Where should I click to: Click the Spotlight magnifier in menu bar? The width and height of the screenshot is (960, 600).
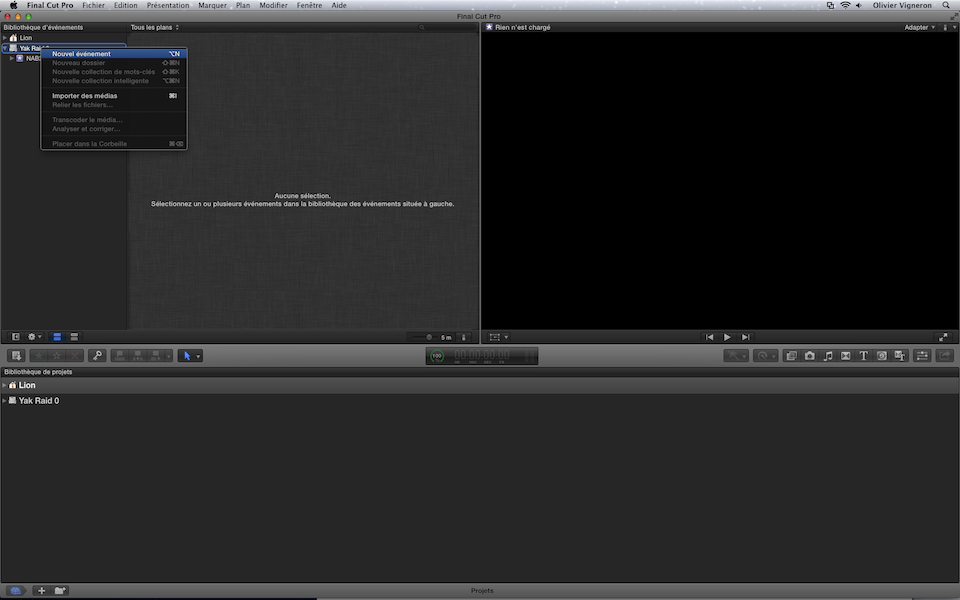(x=946, y=6)
